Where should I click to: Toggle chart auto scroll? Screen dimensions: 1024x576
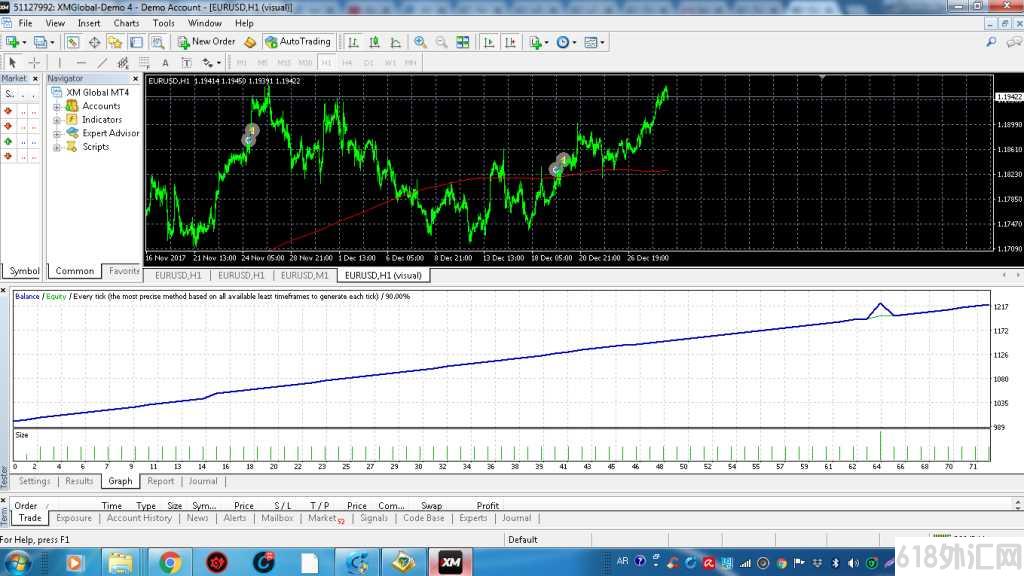pos(488,42)
